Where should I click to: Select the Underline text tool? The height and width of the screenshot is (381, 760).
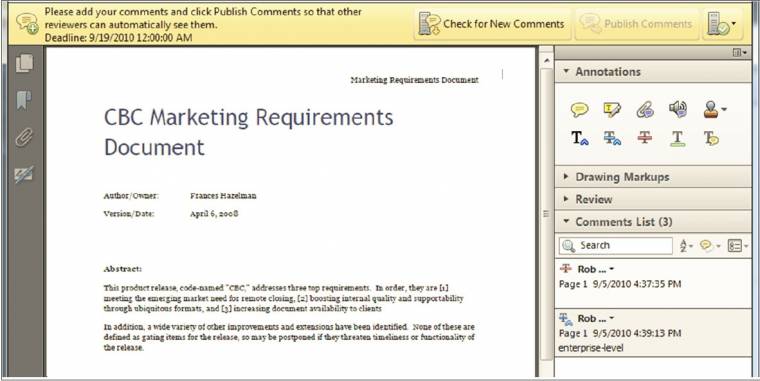[678, 139]
